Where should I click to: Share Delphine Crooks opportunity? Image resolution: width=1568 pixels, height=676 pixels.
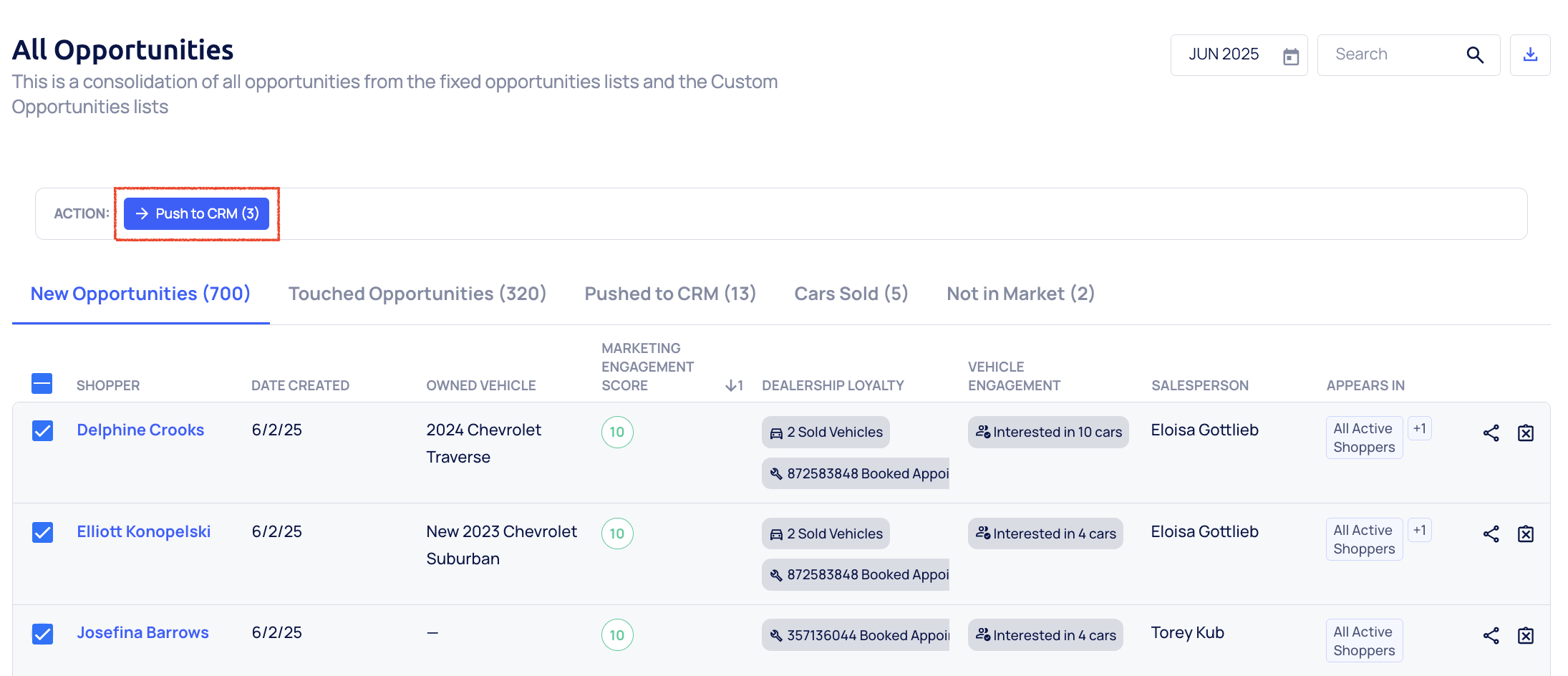(x=1491, y=433)
